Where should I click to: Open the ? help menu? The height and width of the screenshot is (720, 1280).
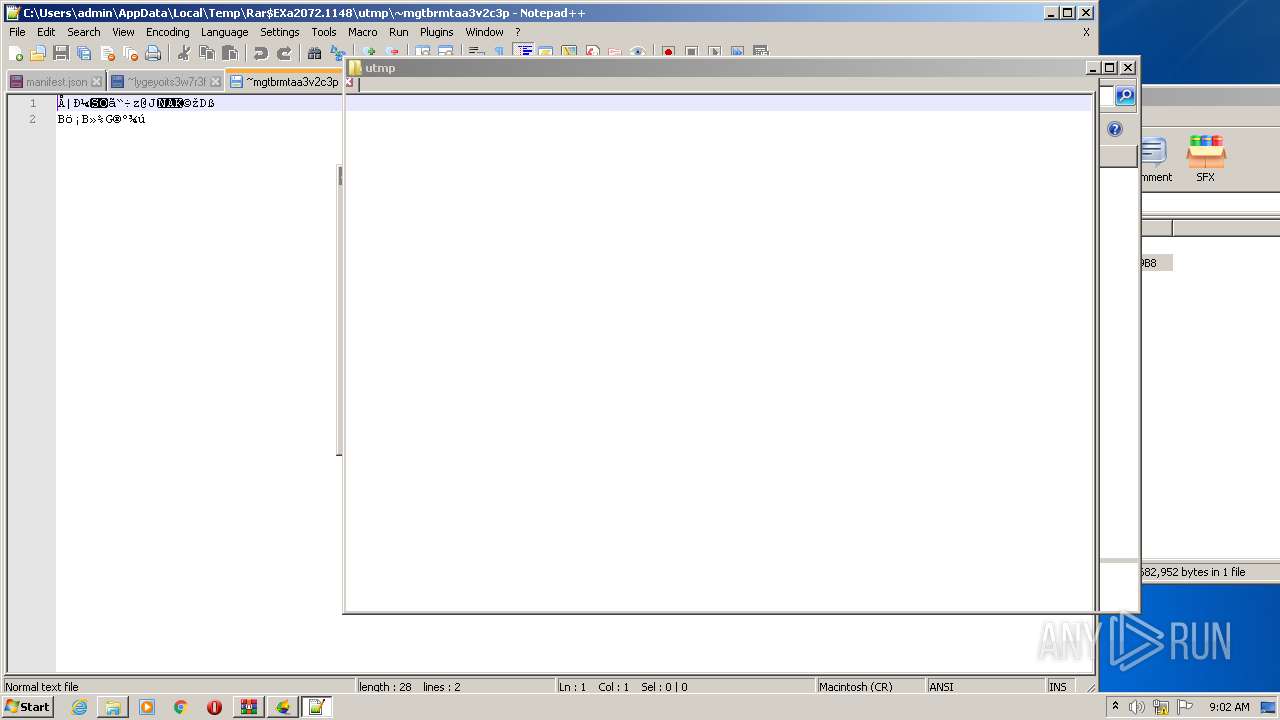(x=517, y=32)
